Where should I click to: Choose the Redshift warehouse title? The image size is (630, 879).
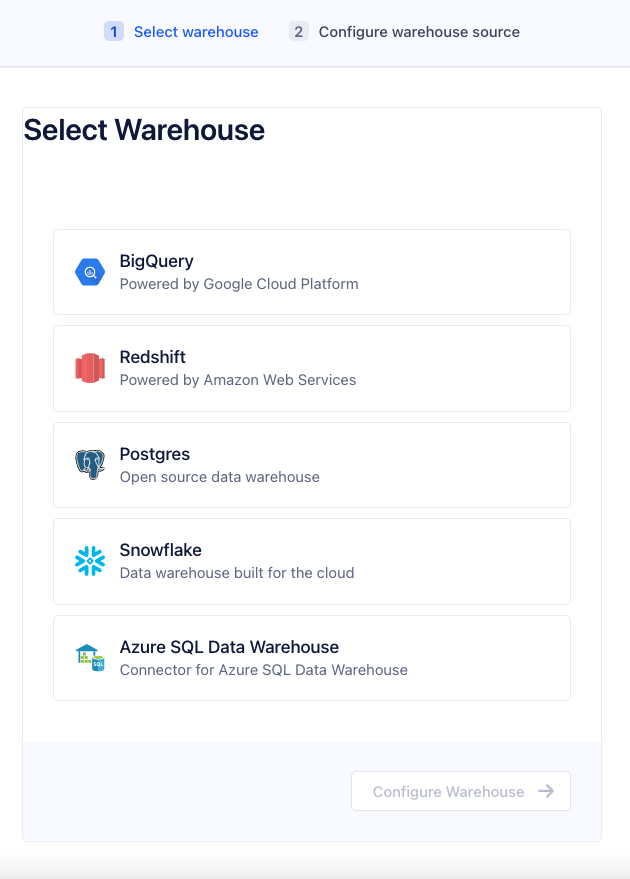152,357
